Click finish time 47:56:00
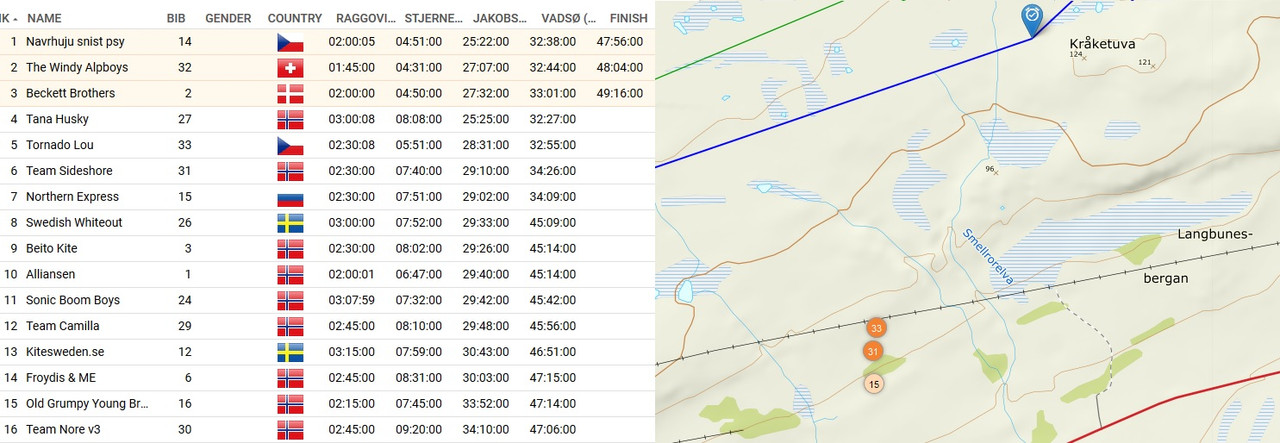Screen dimensions: 1280x443 pyautogui.click(x=619, y=42)
